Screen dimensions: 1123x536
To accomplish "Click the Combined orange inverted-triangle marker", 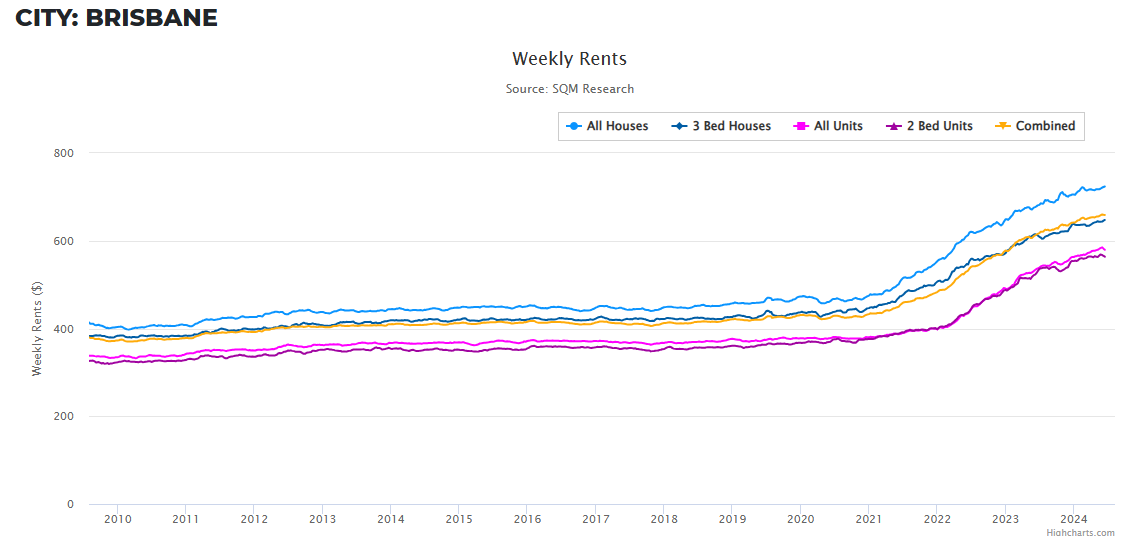I will coord(1002,127).
